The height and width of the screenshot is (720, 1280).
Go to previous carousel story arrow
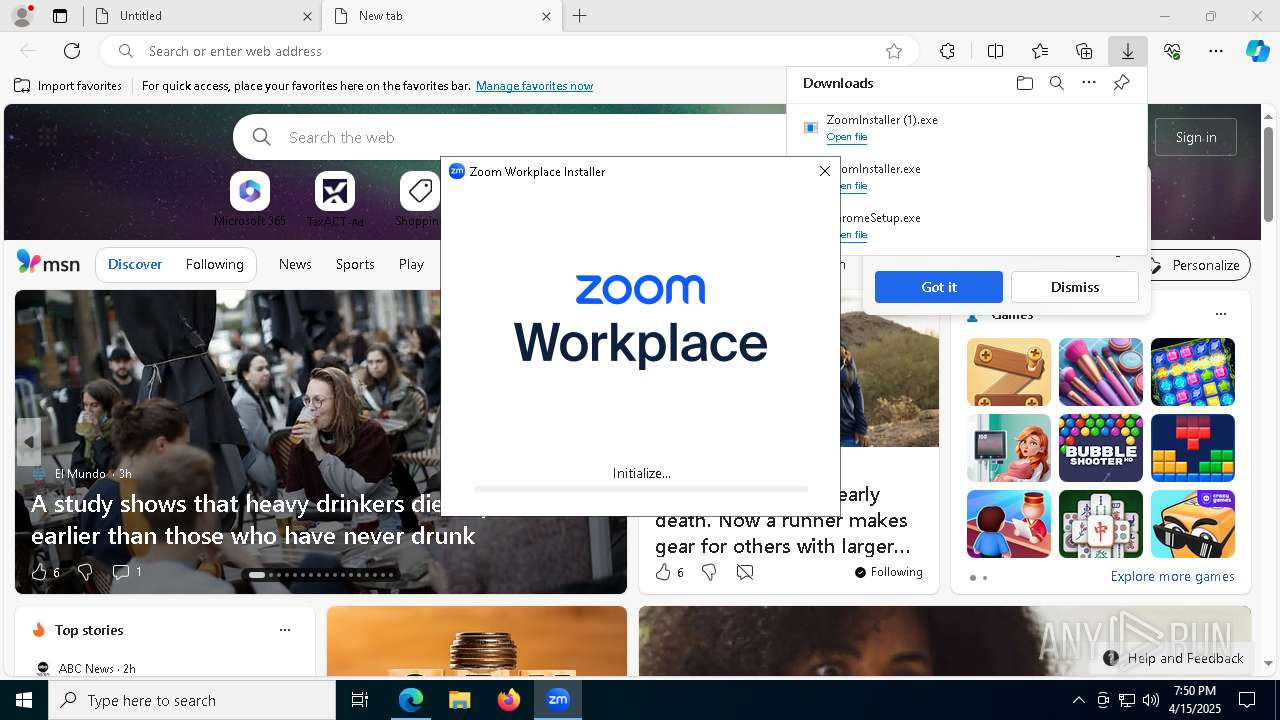point(28,442)
